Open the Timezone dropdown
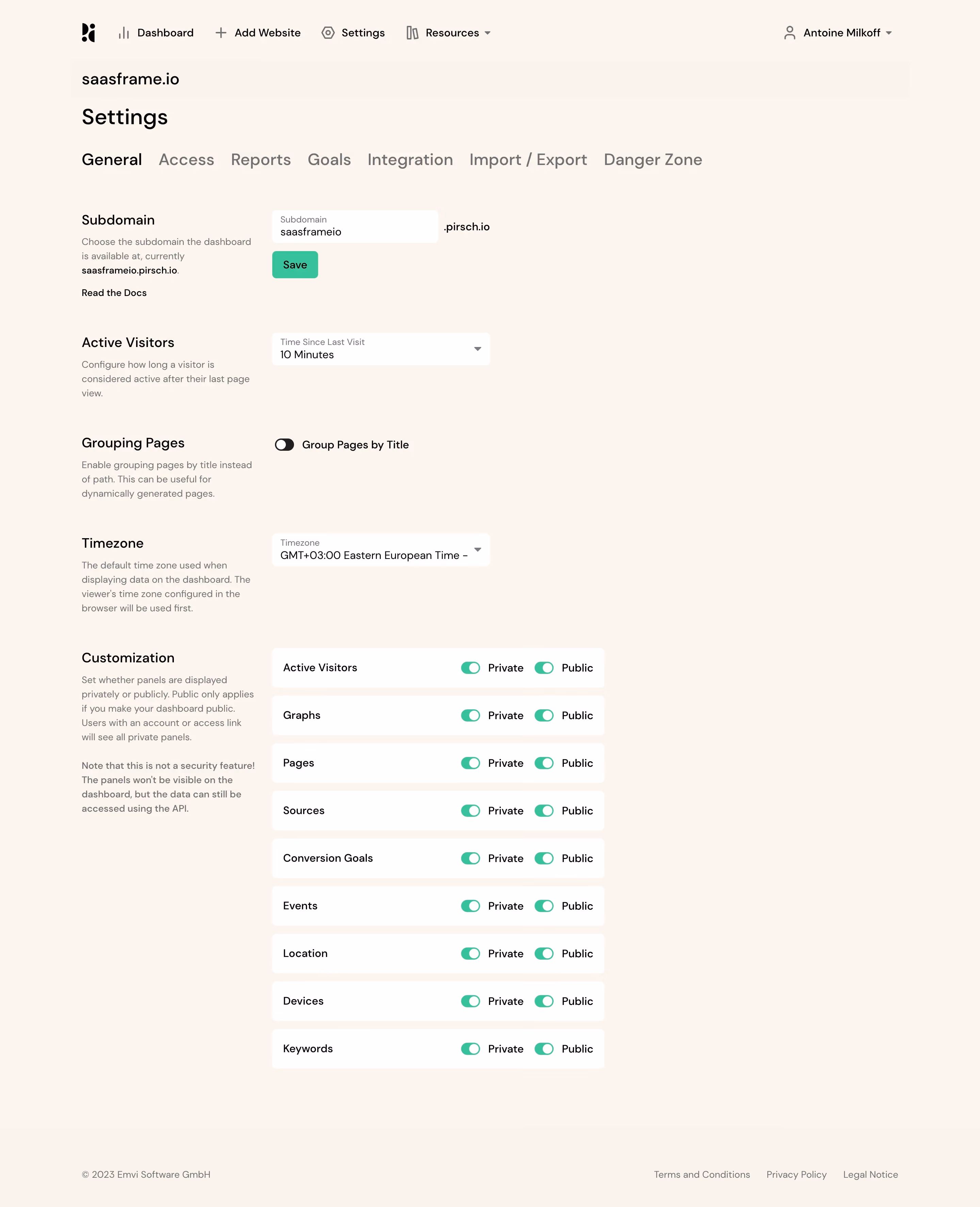Image resolution: width=980 pixels, height=1207 pixels. (381, 550)
